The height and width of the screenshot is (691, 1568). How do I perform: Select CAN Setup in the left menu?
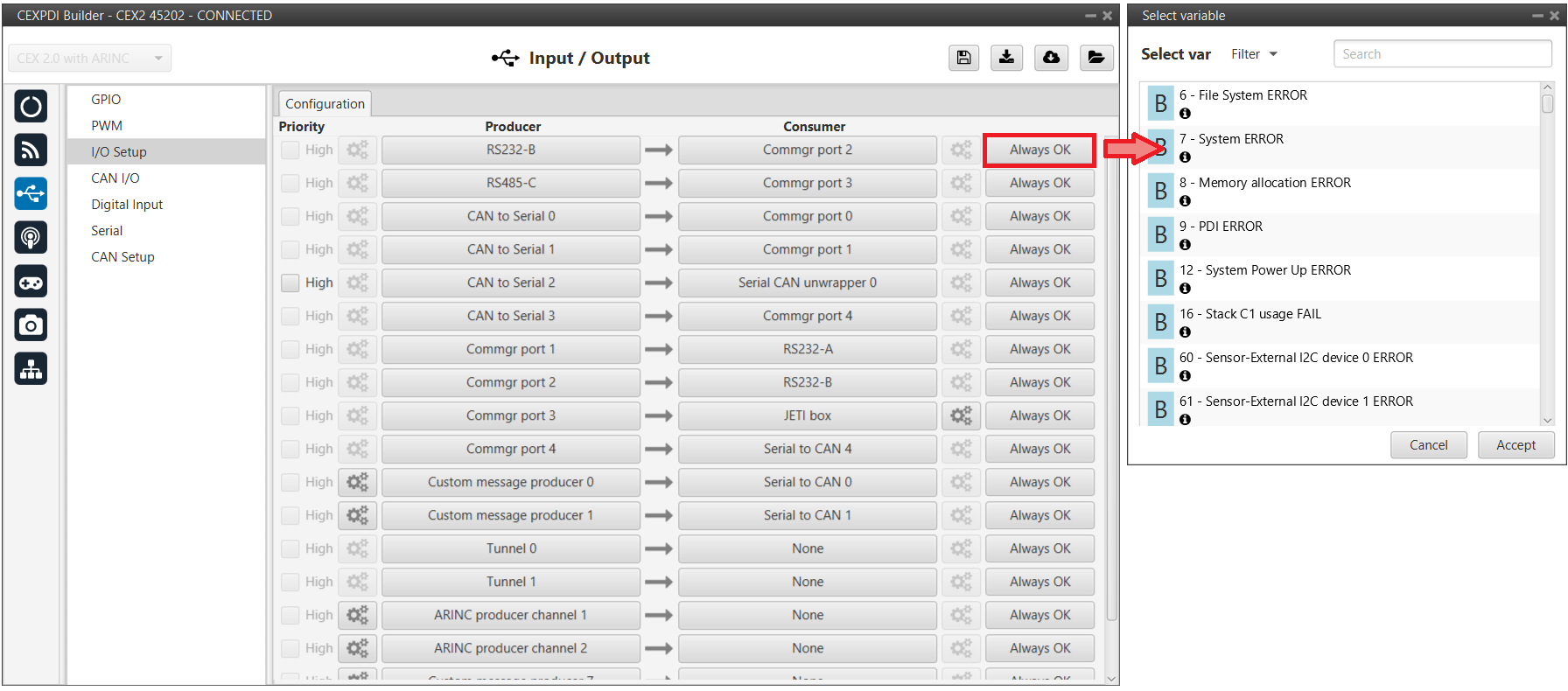tap(122, 257)
